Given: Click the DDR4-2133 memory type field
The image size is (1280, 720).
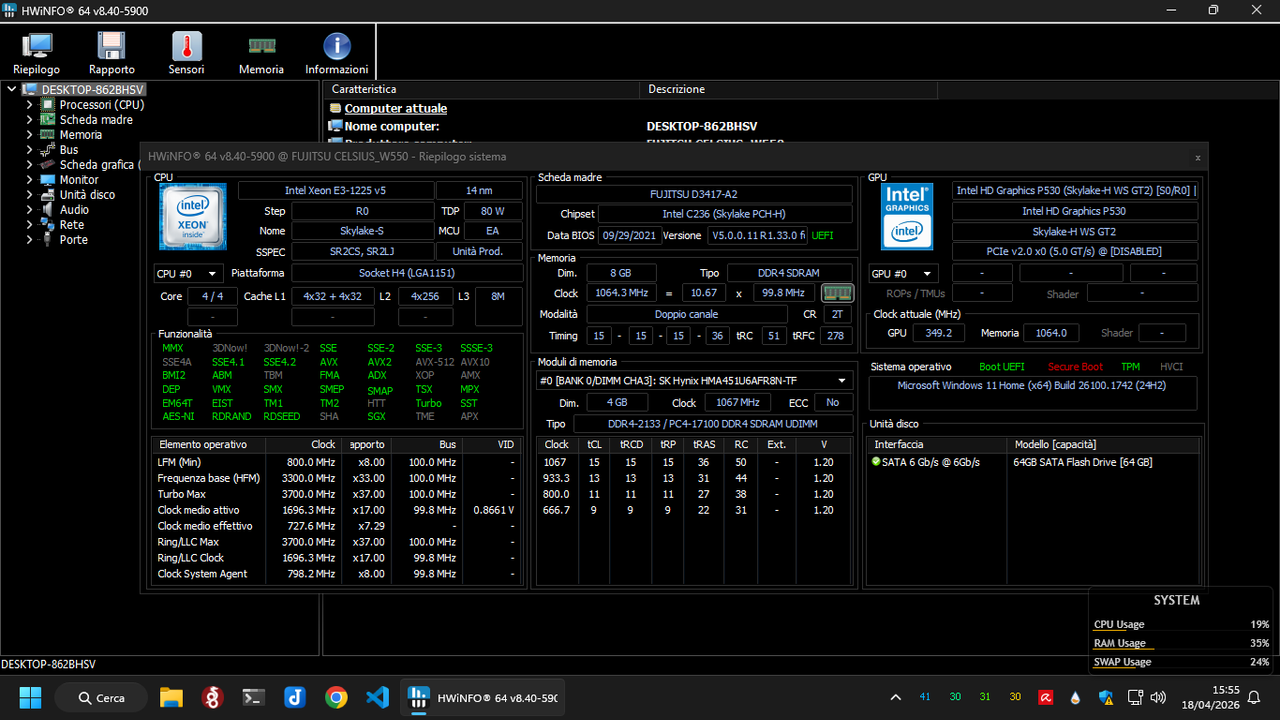Looking at the screenshot, I should [x=713, y=424].
